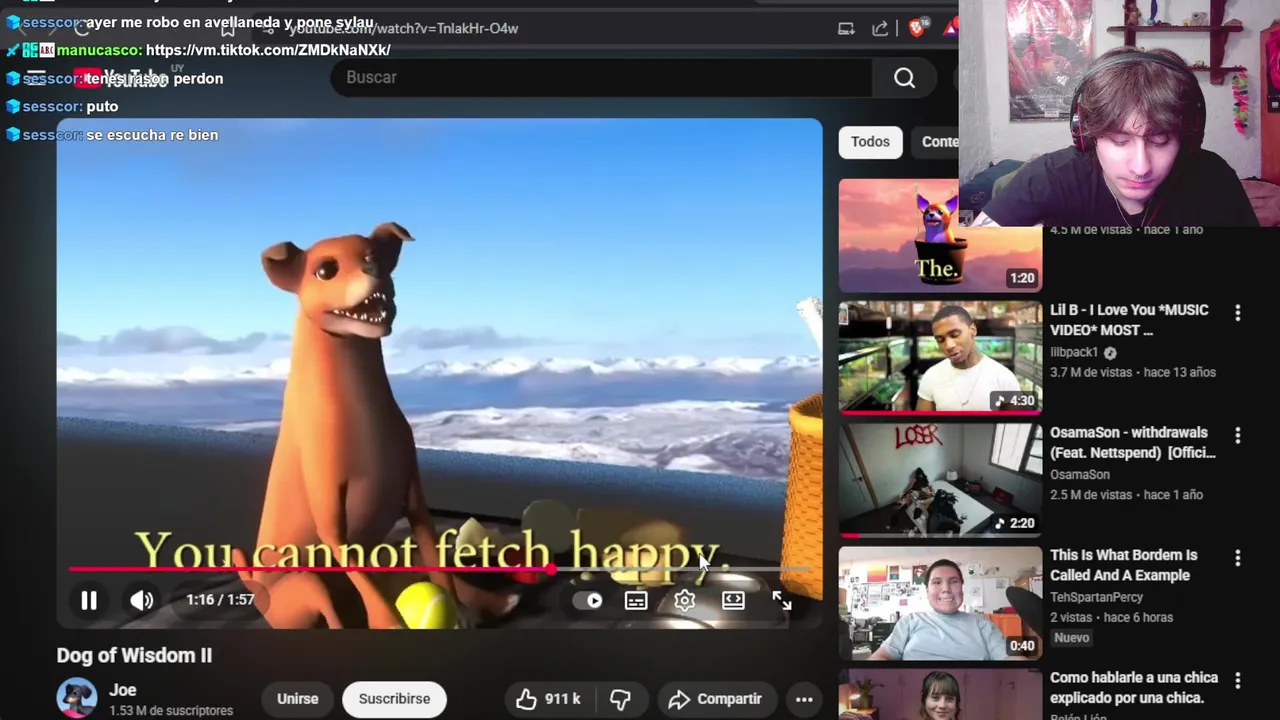
Task: Click the Dog of Wisdom II title
Action: coord(134,656)
